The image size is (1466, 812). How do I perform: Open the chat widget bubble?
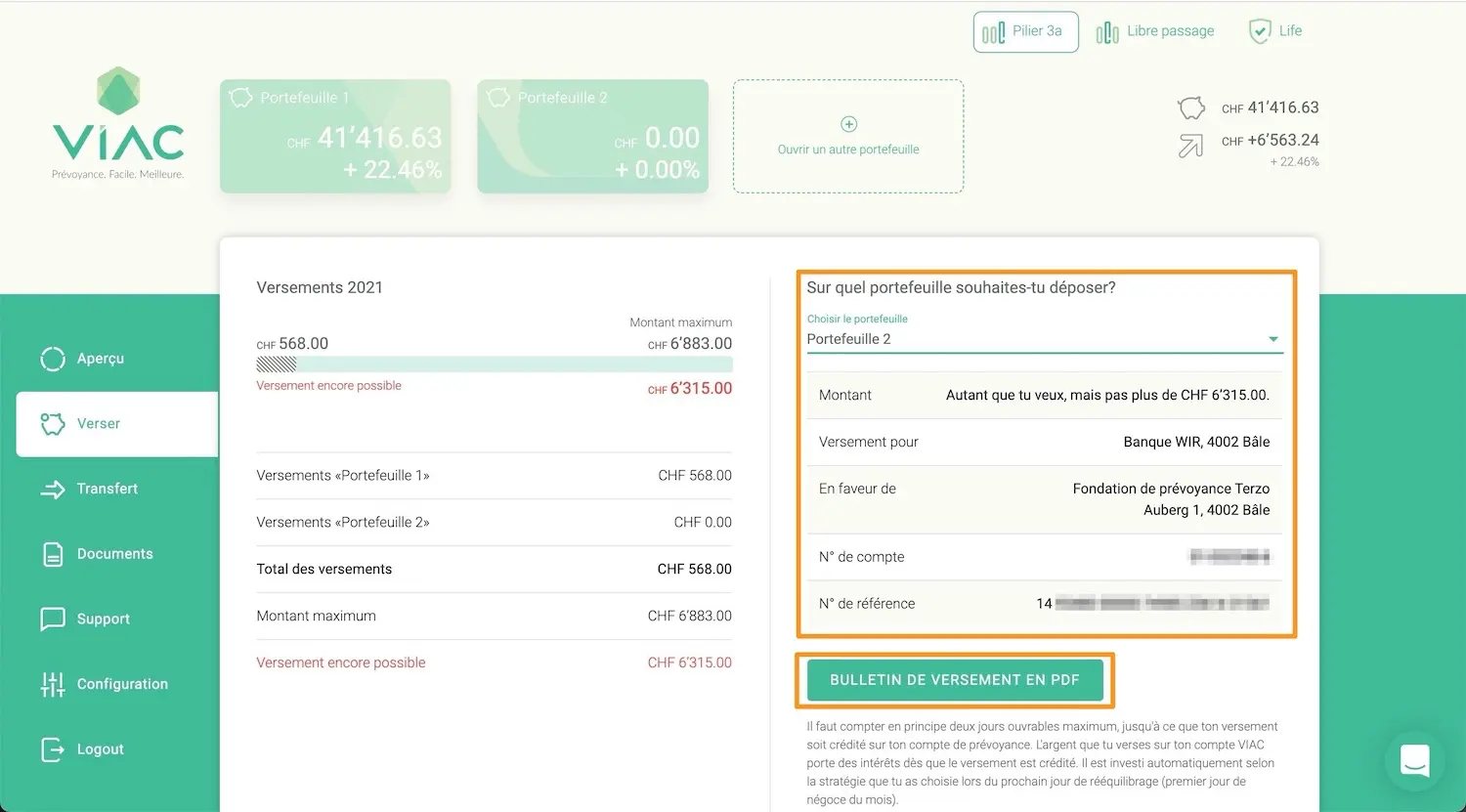point(1415,761)
